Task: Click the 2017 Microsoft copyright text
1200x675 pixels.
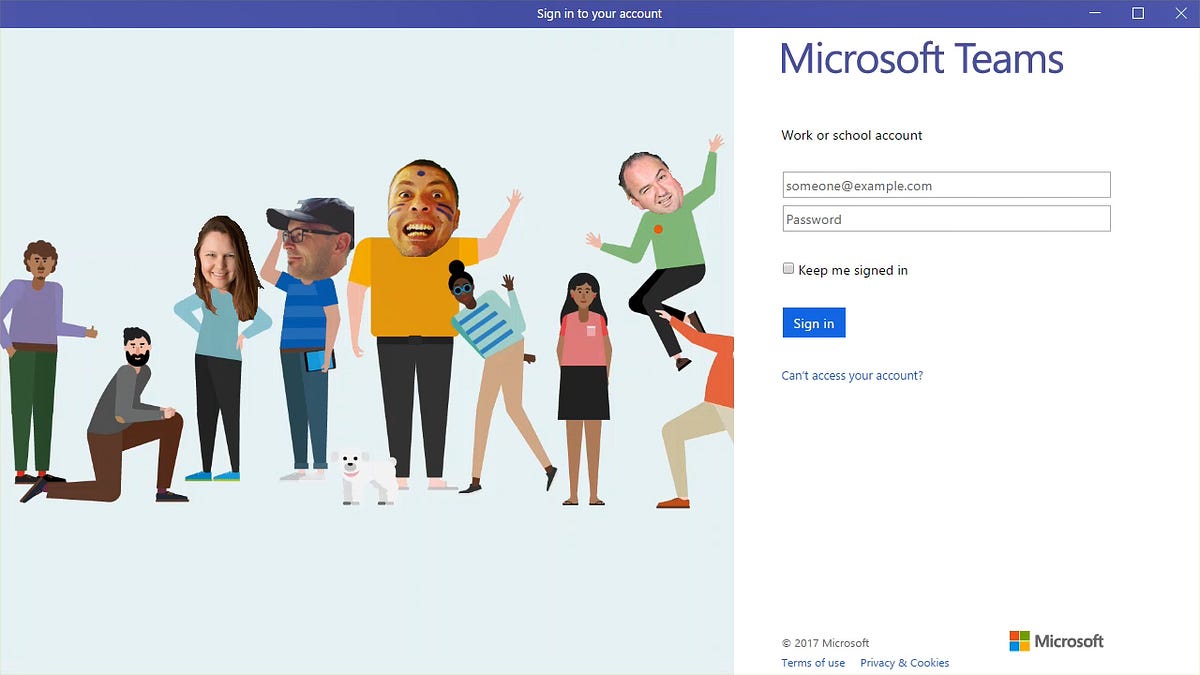Action: (825, 642)
